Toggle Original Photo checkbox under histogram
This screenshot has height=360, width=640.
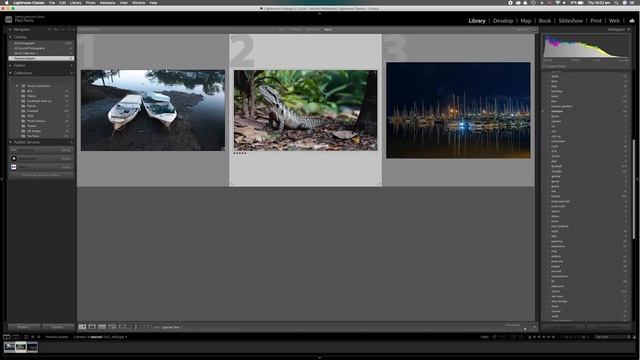[x=544, y=66]
